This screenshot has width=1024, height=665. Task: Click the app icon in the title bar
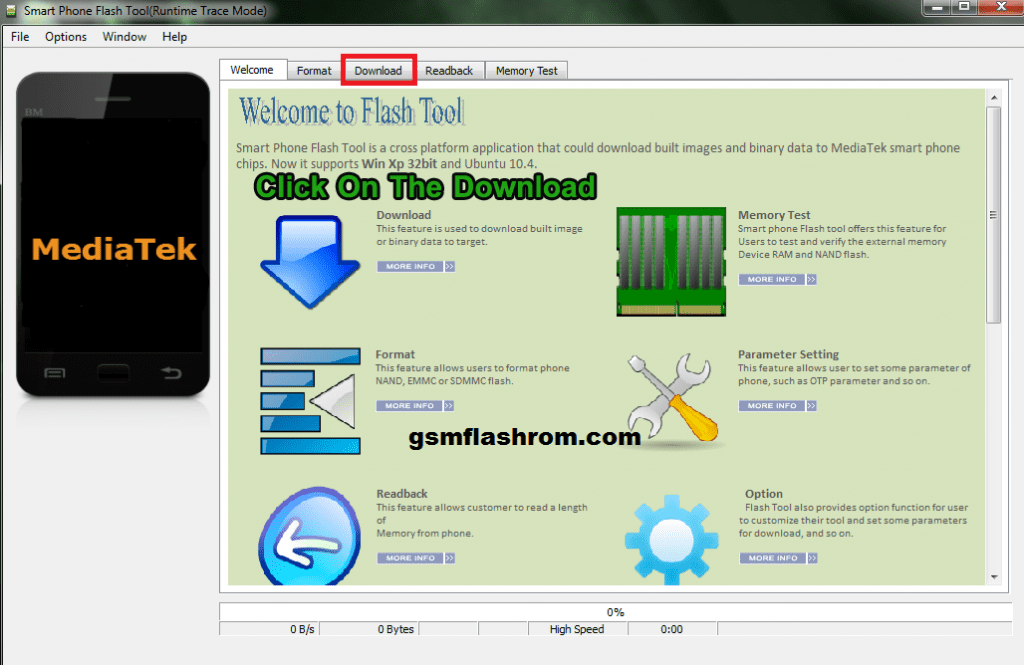[x=10, y=10]
